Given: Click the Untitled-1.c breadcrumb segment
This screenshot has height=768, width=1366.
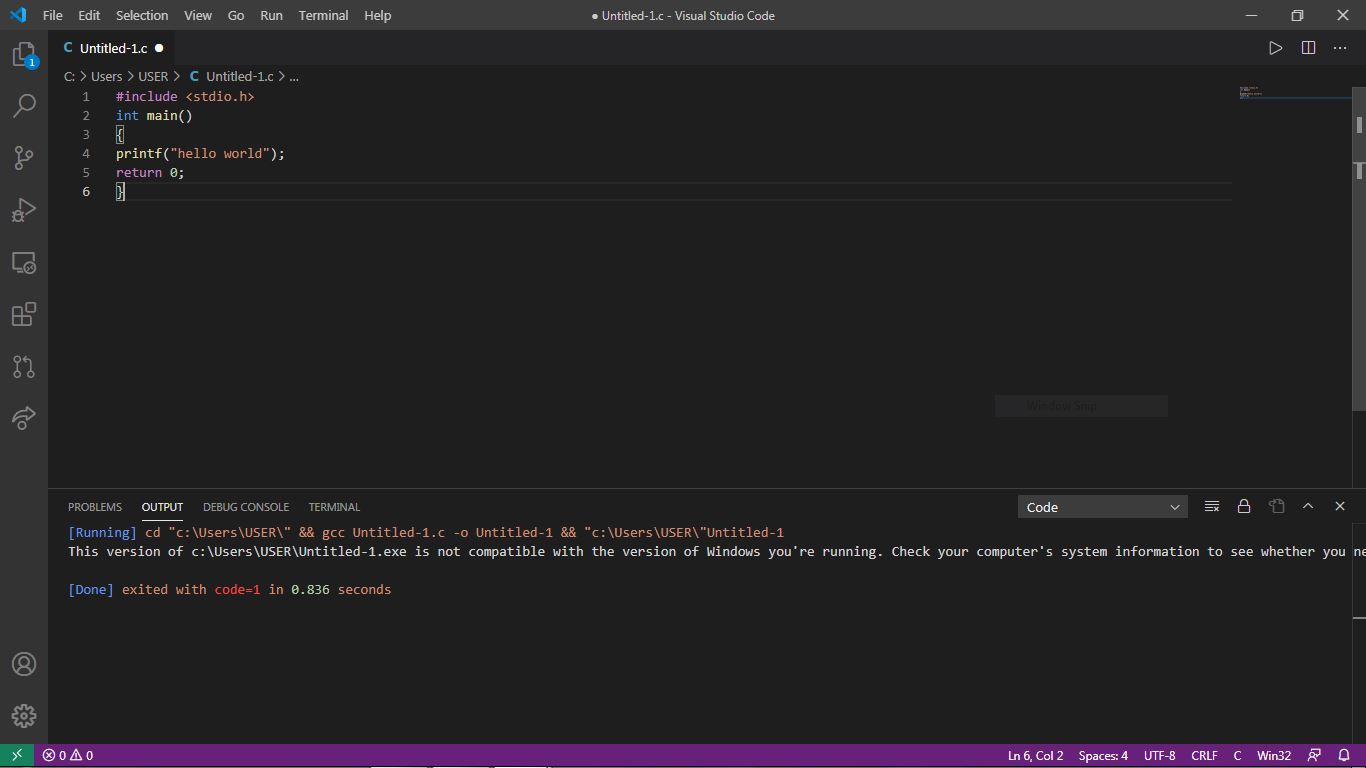Looking at the screenshot, I should (x=231, y=76).
